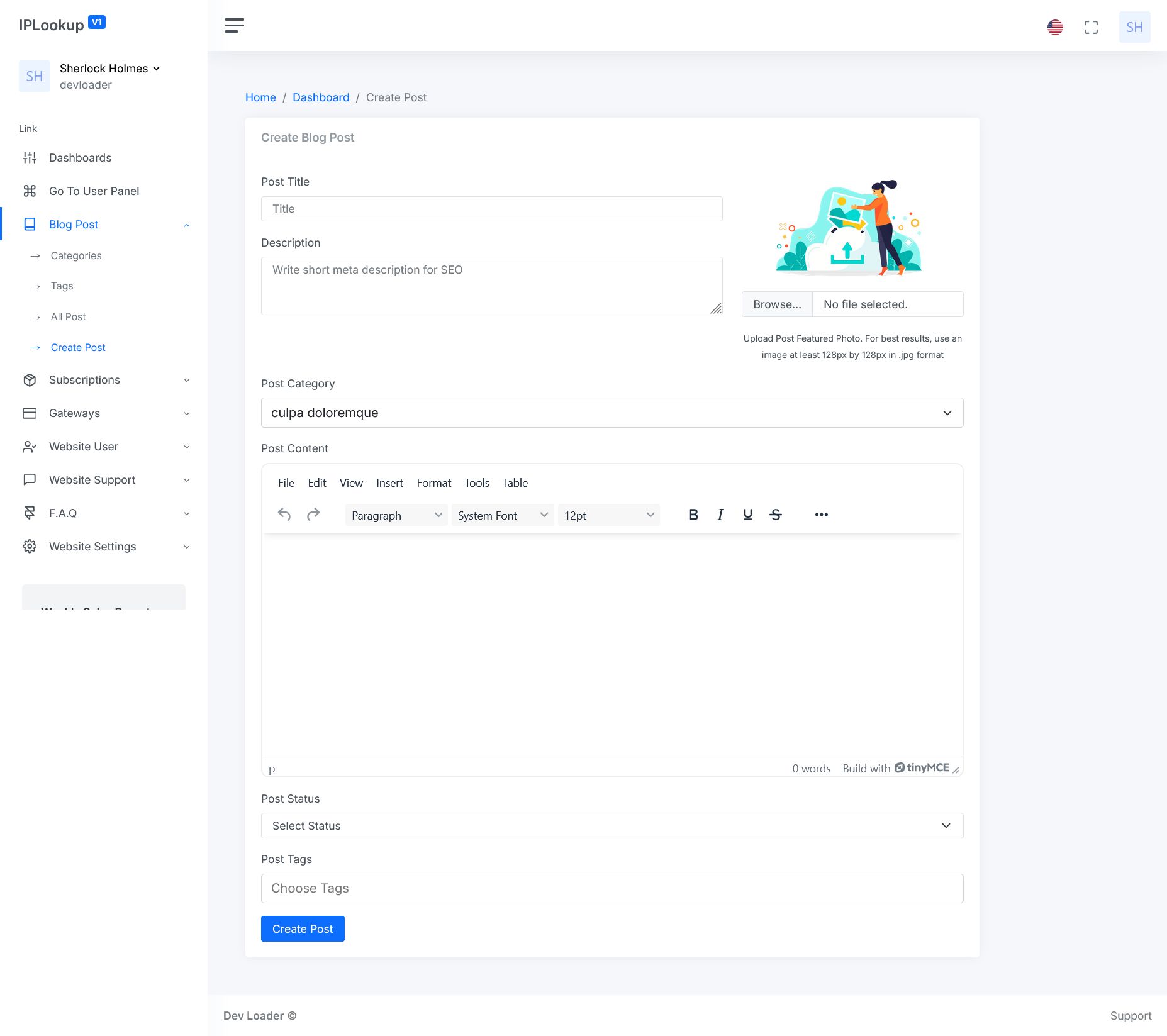1167x1036 pixels.
Task: Open the editor Edit menu
Action: [317, 483]
